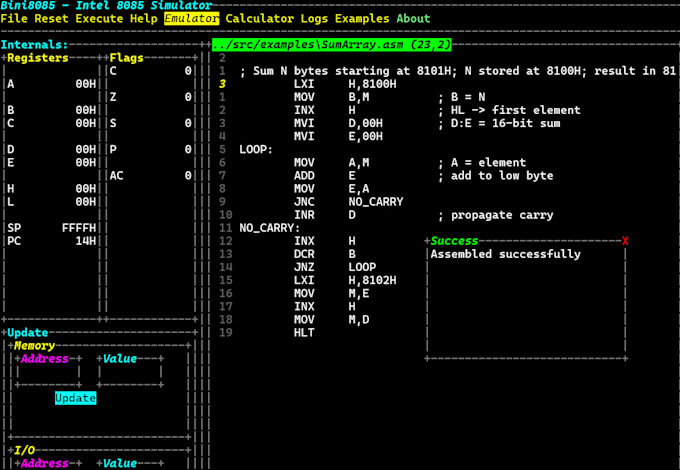Click the 'Assembled successfully' message
680x470 pixels.
click(505, 254)
